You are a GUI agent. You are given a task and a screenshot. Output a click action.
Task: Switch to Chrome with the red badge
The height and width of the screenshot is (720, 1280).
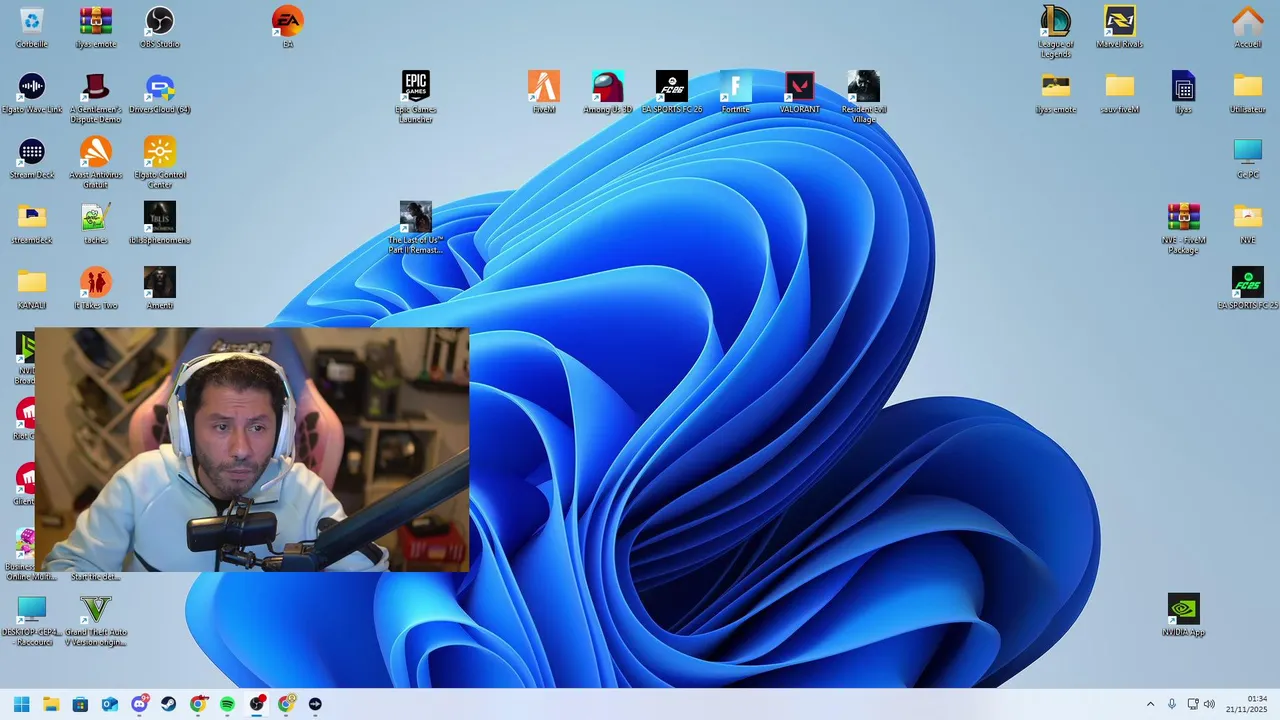pos(198,704)
